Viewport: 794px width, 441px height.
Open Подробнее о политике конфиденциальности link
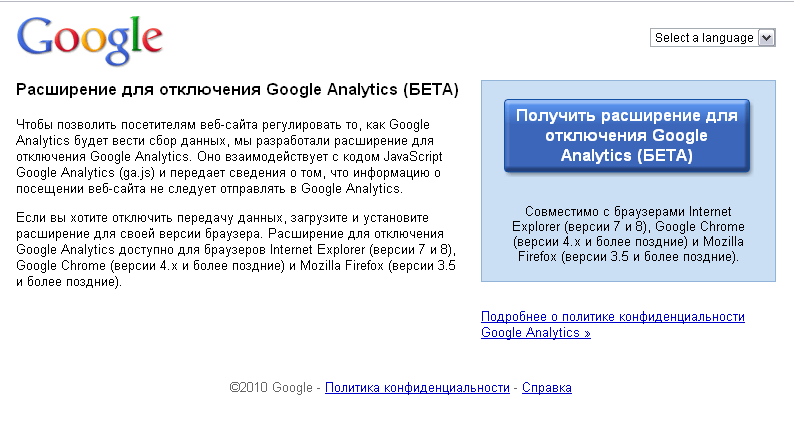[612, 317]
